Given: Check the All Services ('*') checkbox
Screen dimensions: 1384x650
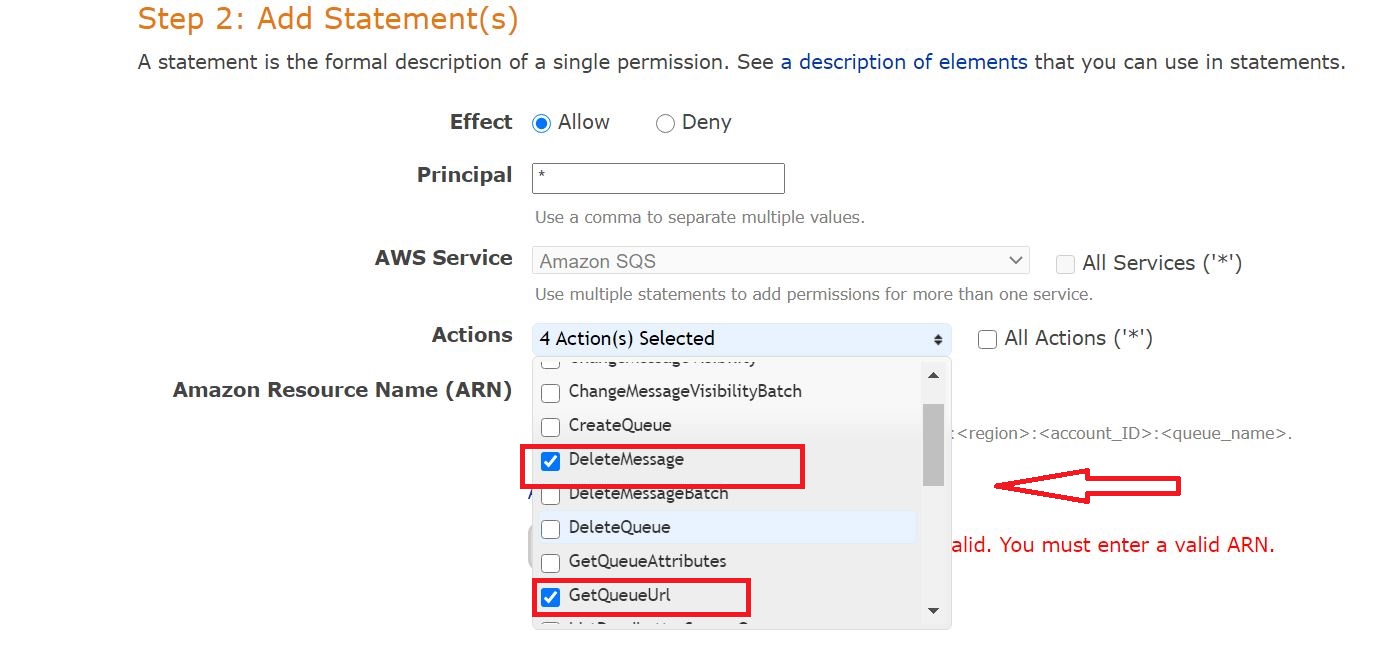Looking at the screenshot, I should pyautogui.click(x=1065, y=264).
